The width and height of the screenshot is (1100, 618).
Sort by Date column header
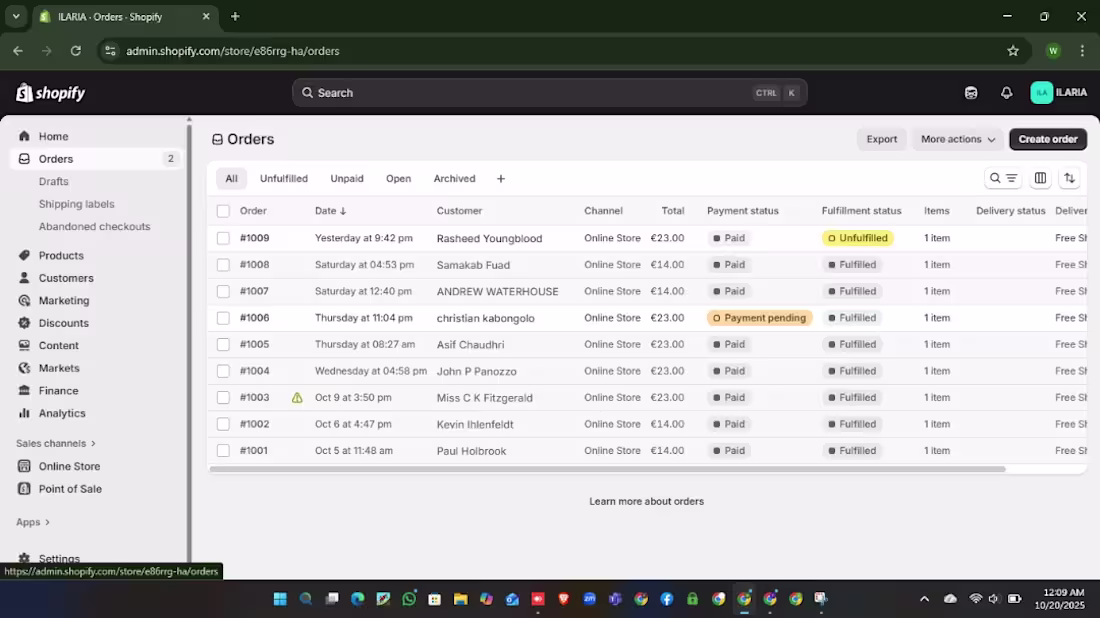(330, 210)
